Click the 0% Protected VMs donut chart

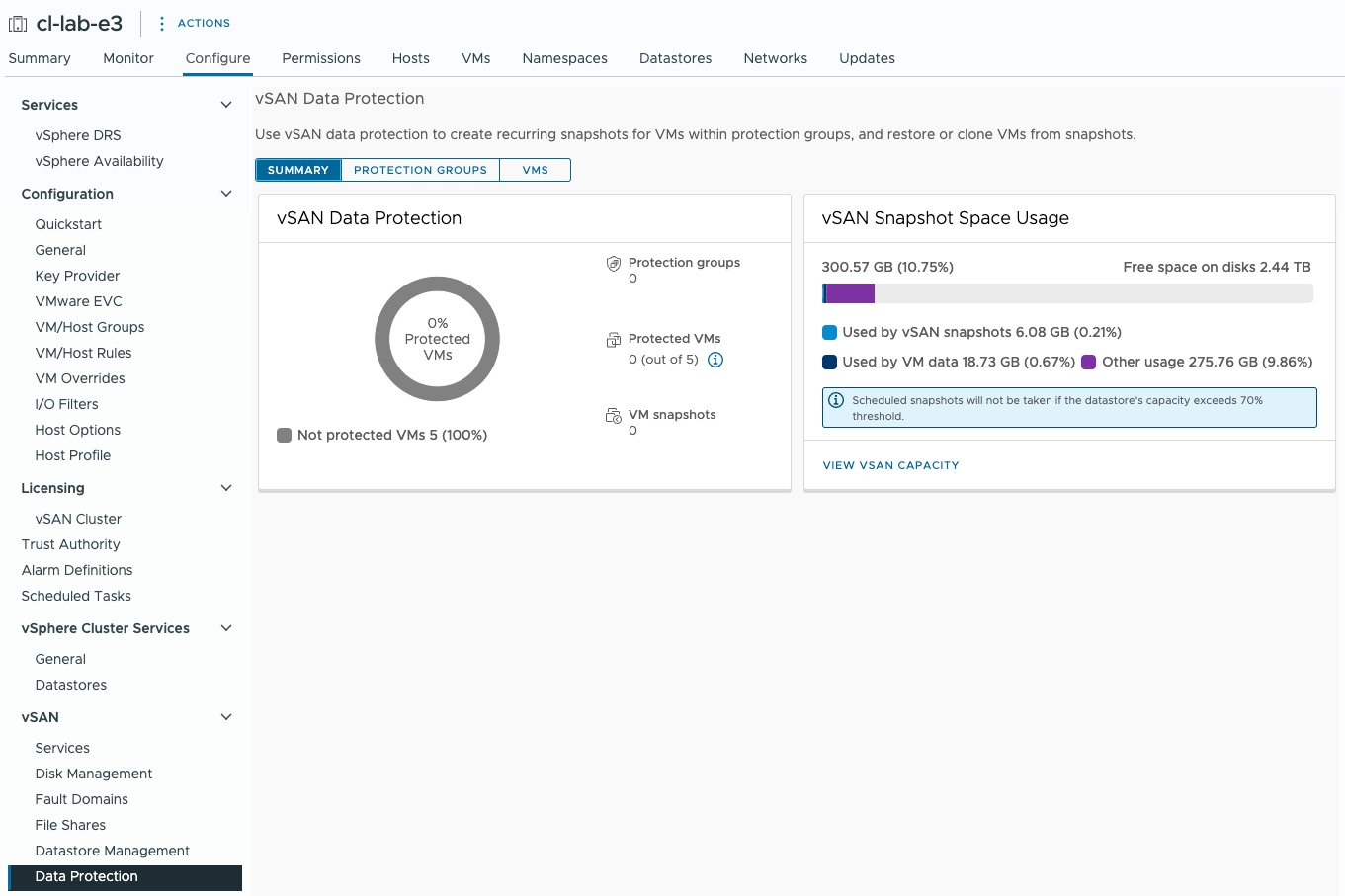(438, 339)
